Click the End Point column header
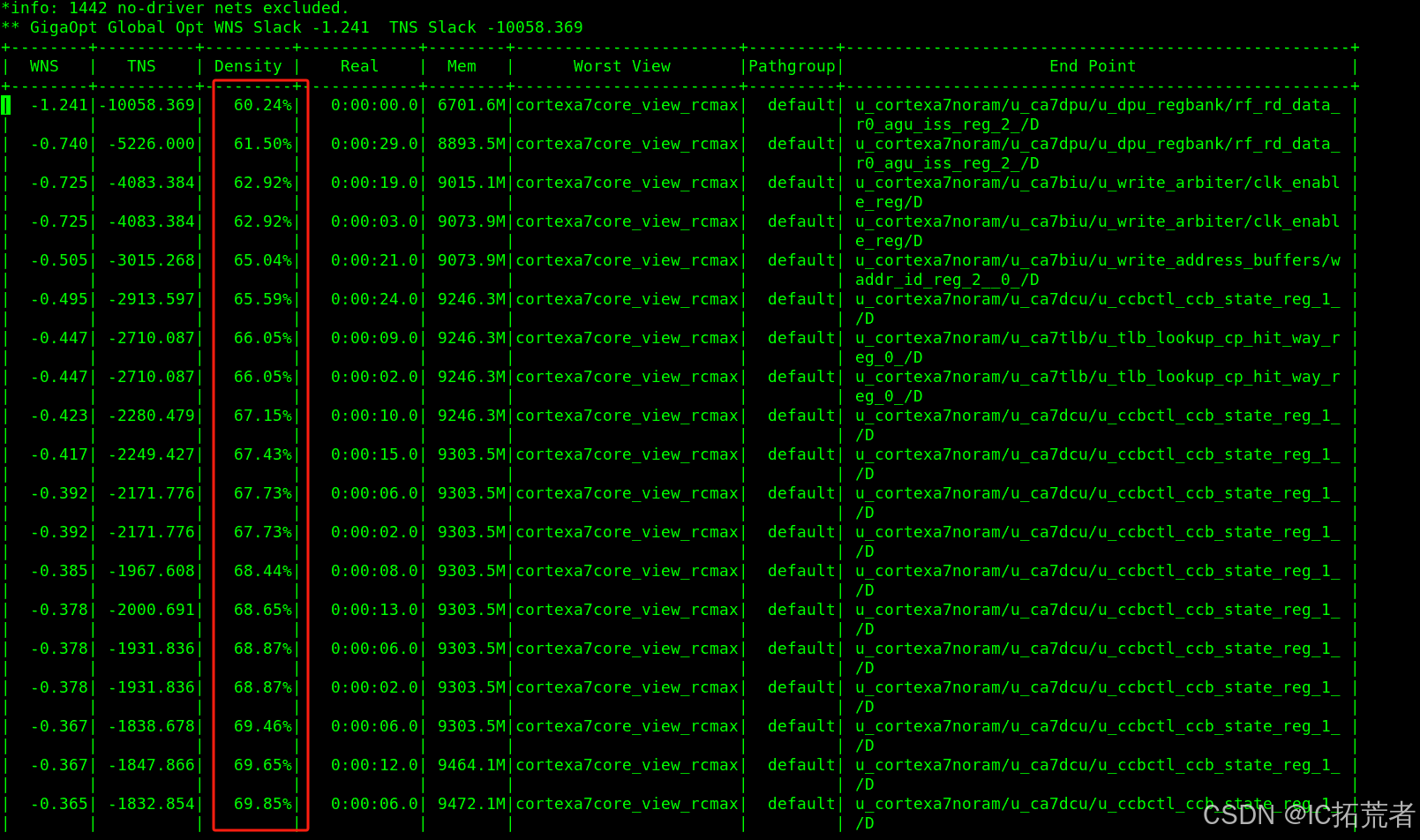Viewport: 1420px width, 840px height. pos(1093,66)
